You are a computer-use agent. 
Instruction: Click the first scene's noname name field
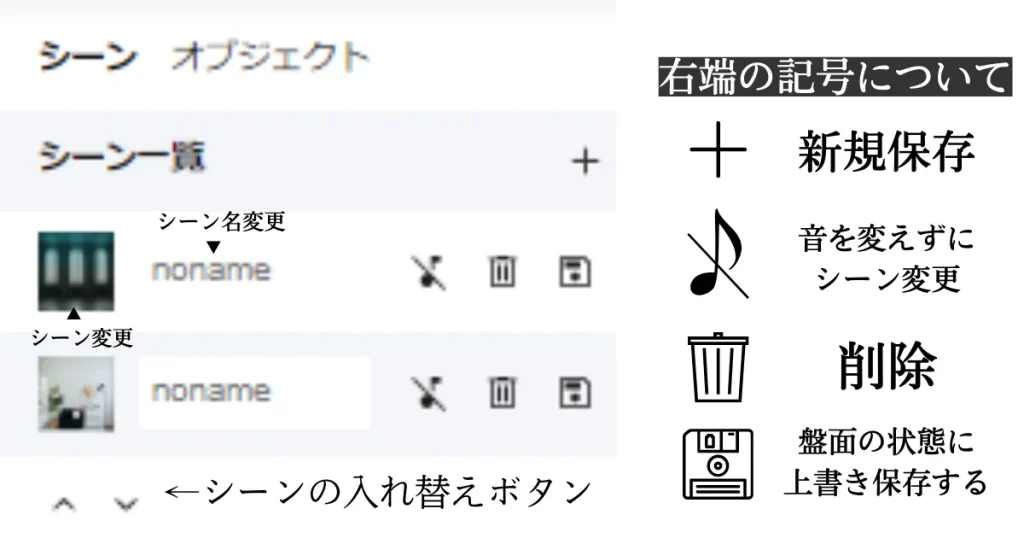coord(210,270)
